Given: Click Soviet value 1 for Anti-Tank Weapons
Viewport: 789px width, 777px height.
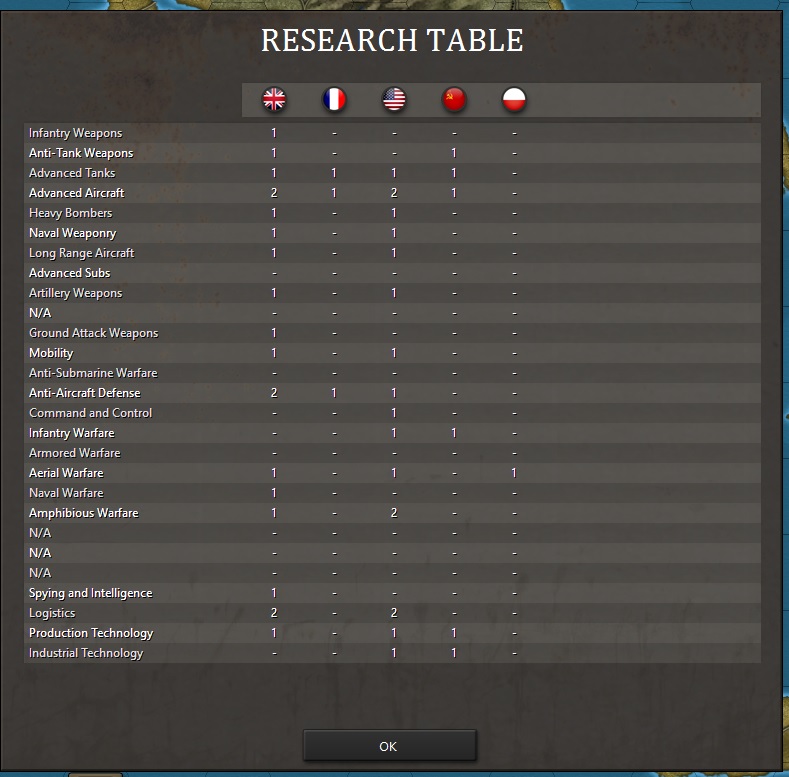Looking at the screenshot, I should click(x=454, y=153).
